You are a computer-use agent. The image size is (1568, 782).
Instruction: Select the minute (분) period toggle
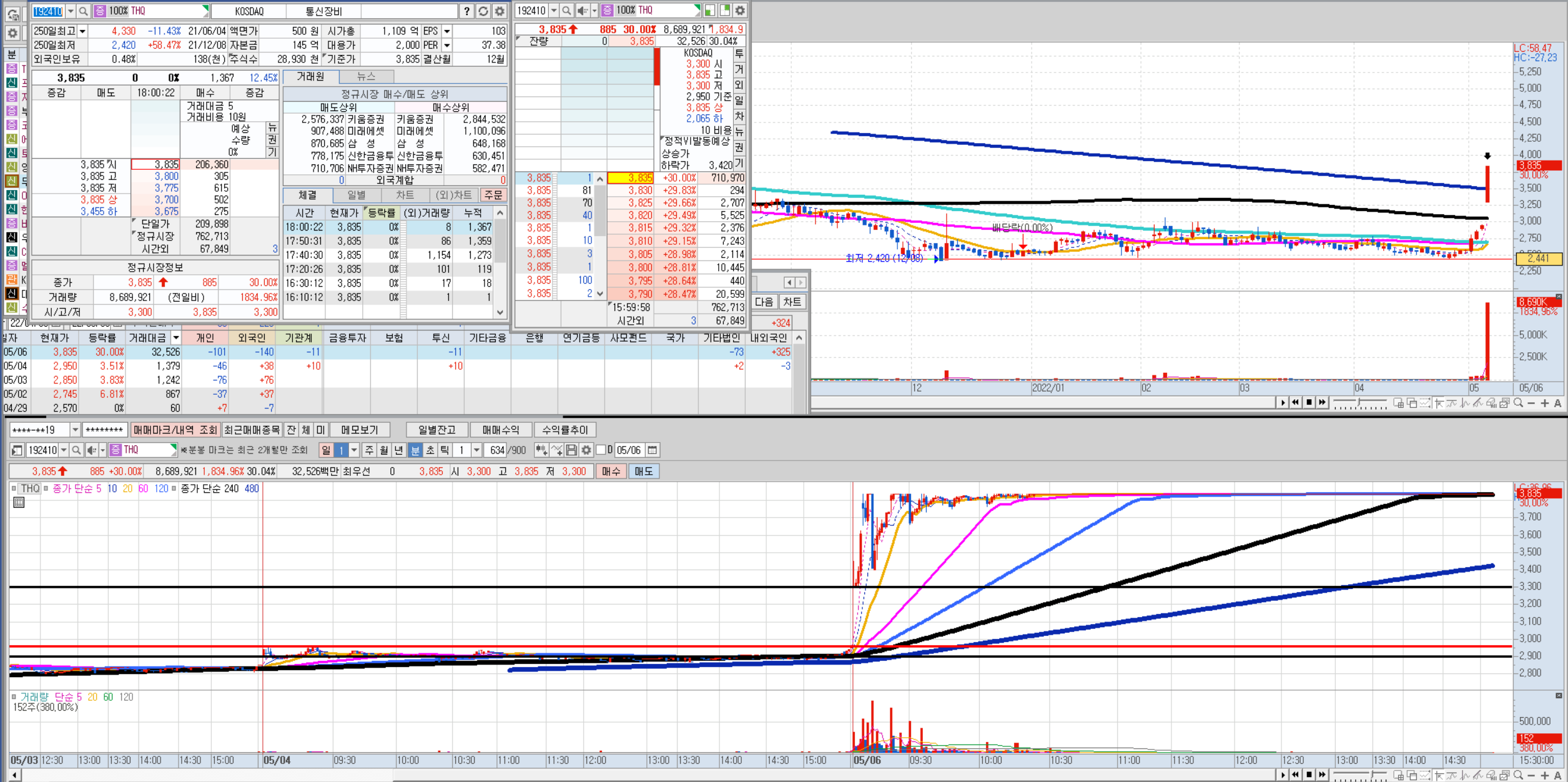(415, 450)
